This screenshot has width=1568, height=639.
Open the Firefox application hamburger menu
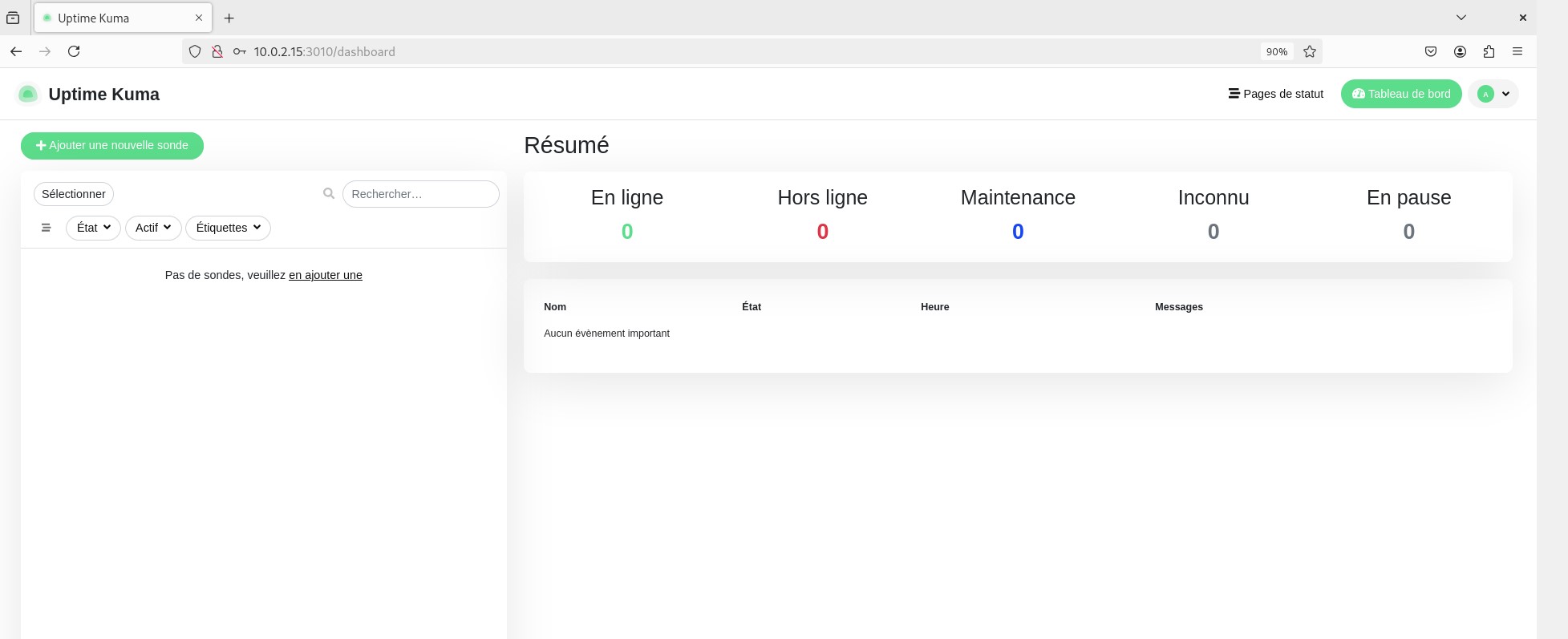click(x=1517, y=51)
